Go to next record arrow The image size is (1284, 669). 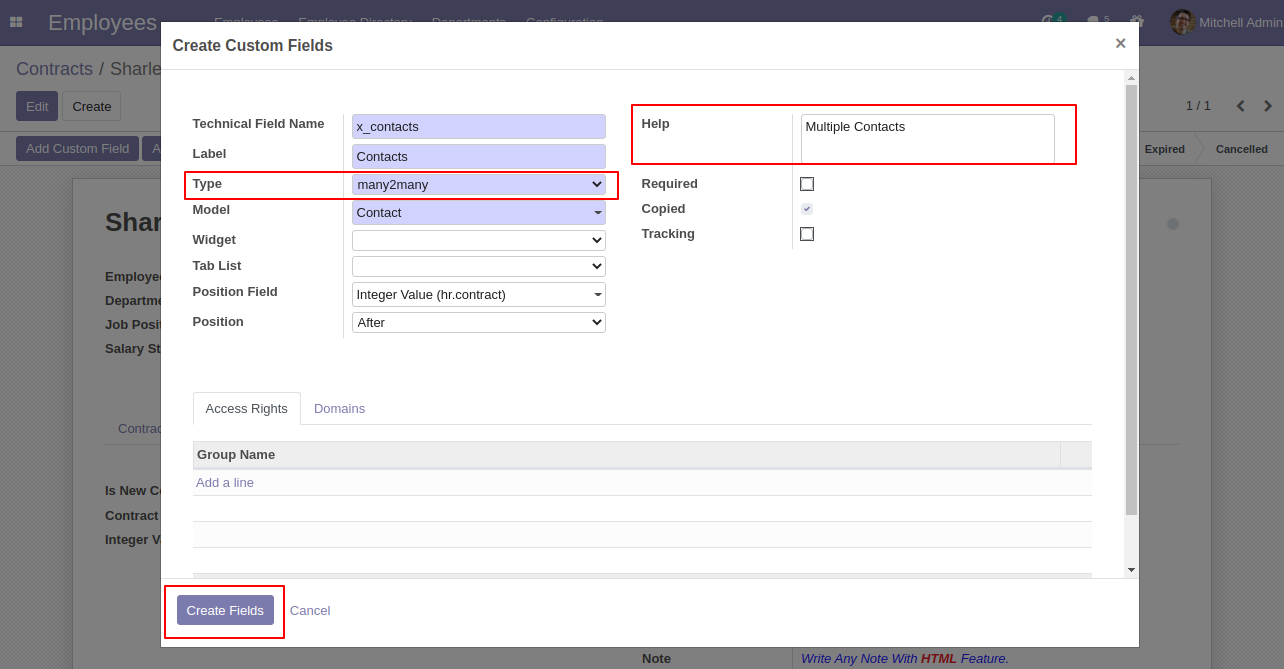click(1268, 106)
